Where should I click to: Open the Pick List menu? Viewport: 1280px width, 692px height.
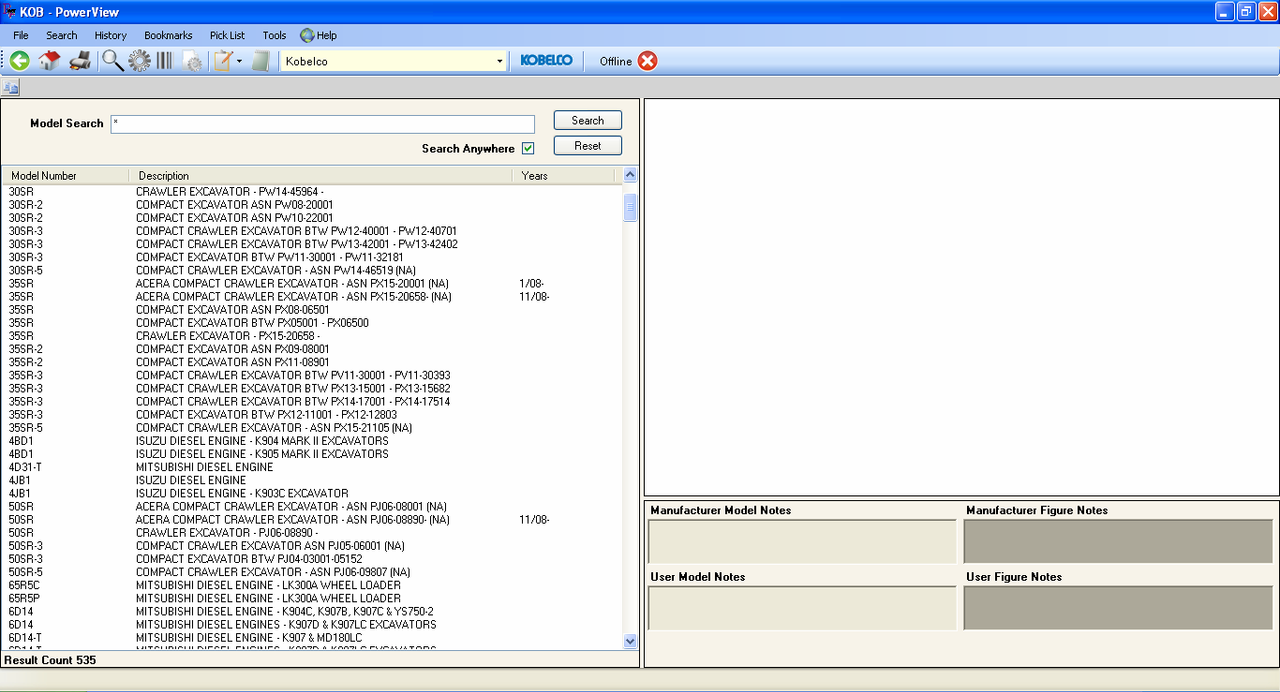pos(227,35)
